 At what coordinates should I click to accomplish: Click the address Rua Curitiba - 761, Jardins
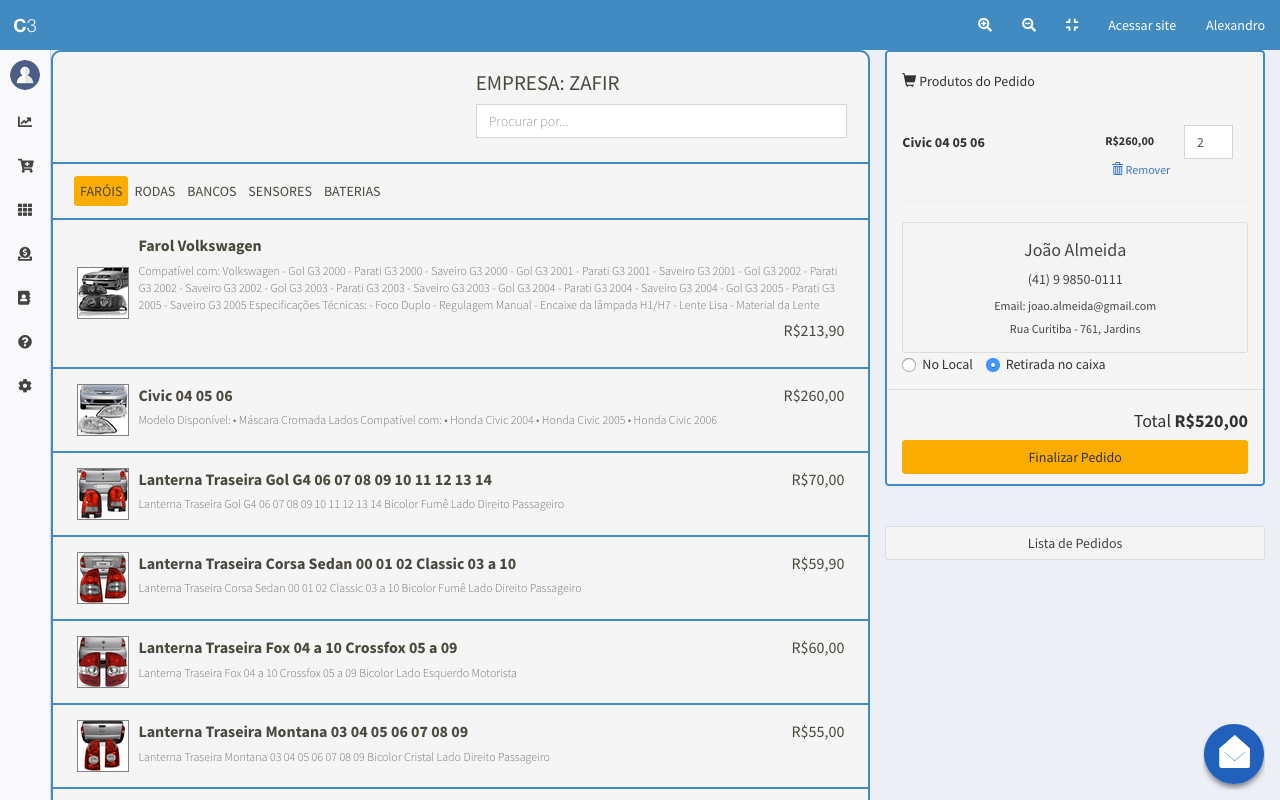(x=1075, y=329)
